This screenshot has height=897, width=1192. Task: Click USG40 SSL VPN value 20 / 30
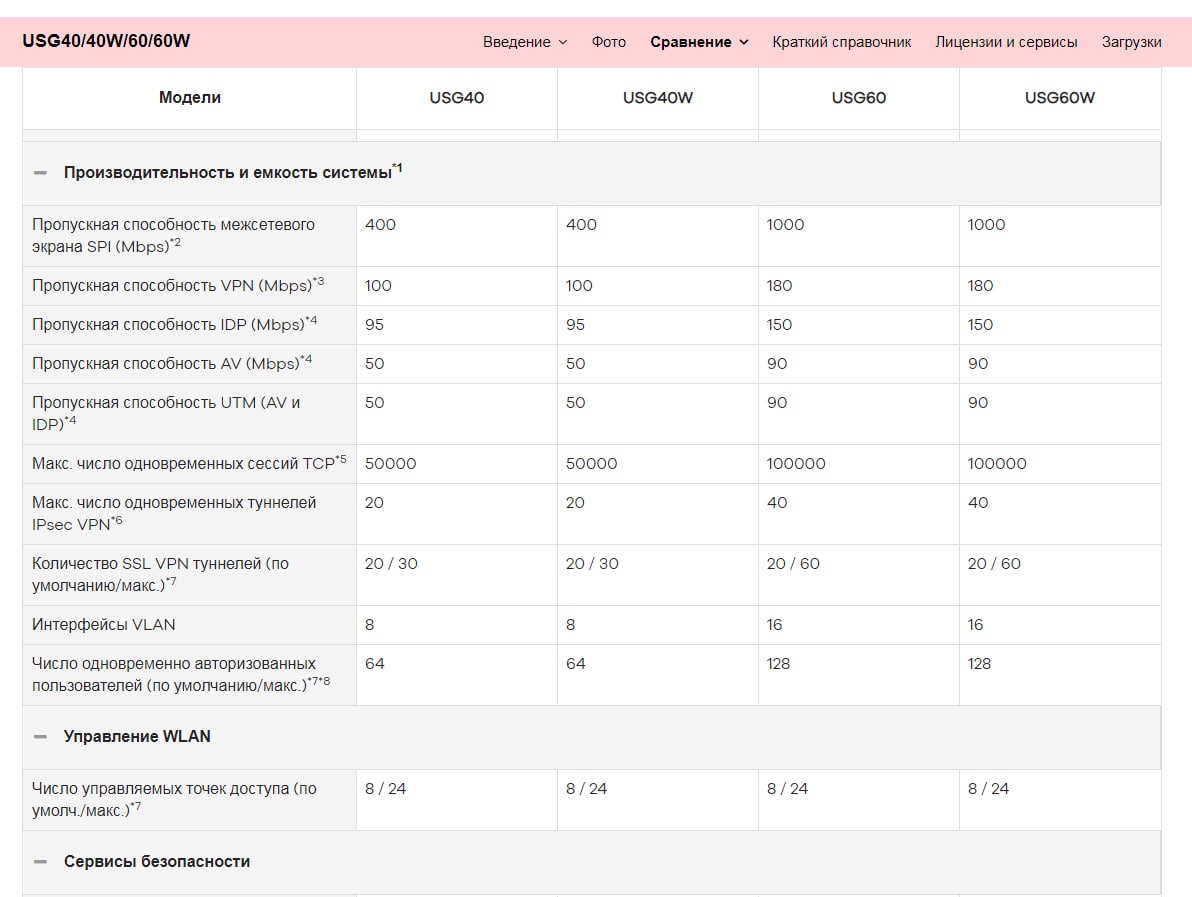tap(392, 563)
